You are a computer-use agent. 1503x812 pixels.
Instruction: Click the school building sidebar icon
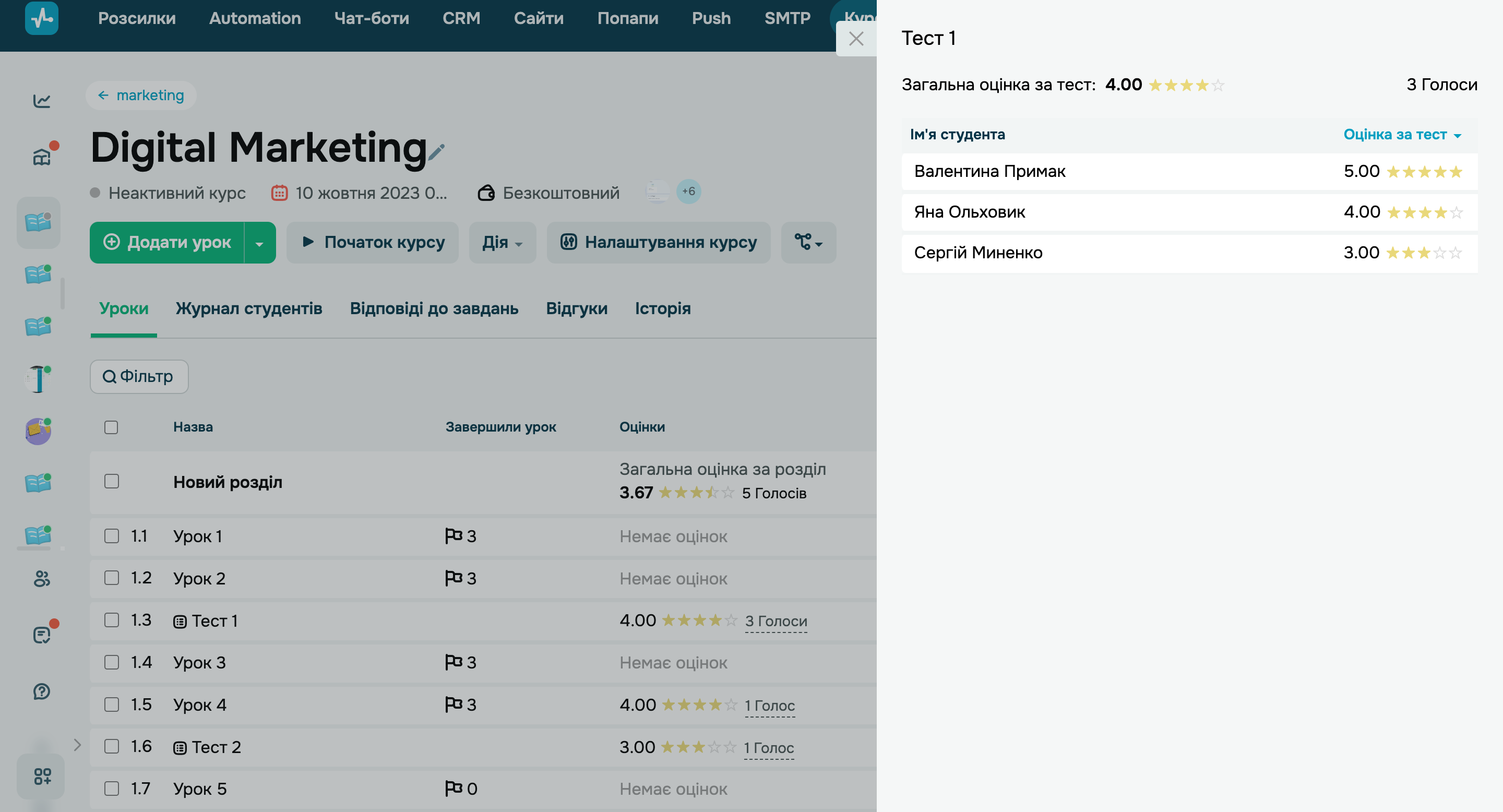pos(41,157)
